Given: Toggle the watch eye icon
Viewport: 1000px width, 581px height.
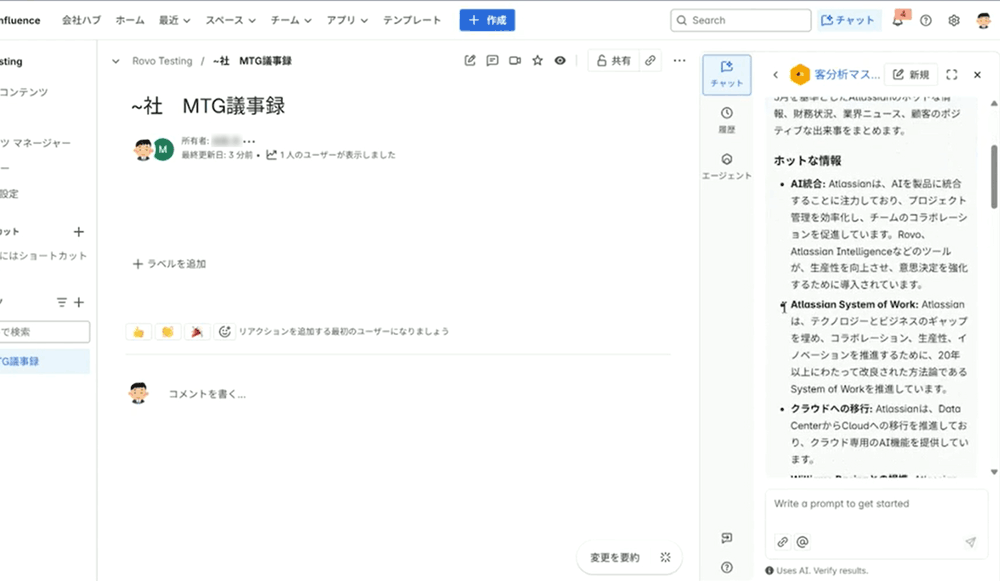Looking at the screenshot, I should tap(560, 61).
